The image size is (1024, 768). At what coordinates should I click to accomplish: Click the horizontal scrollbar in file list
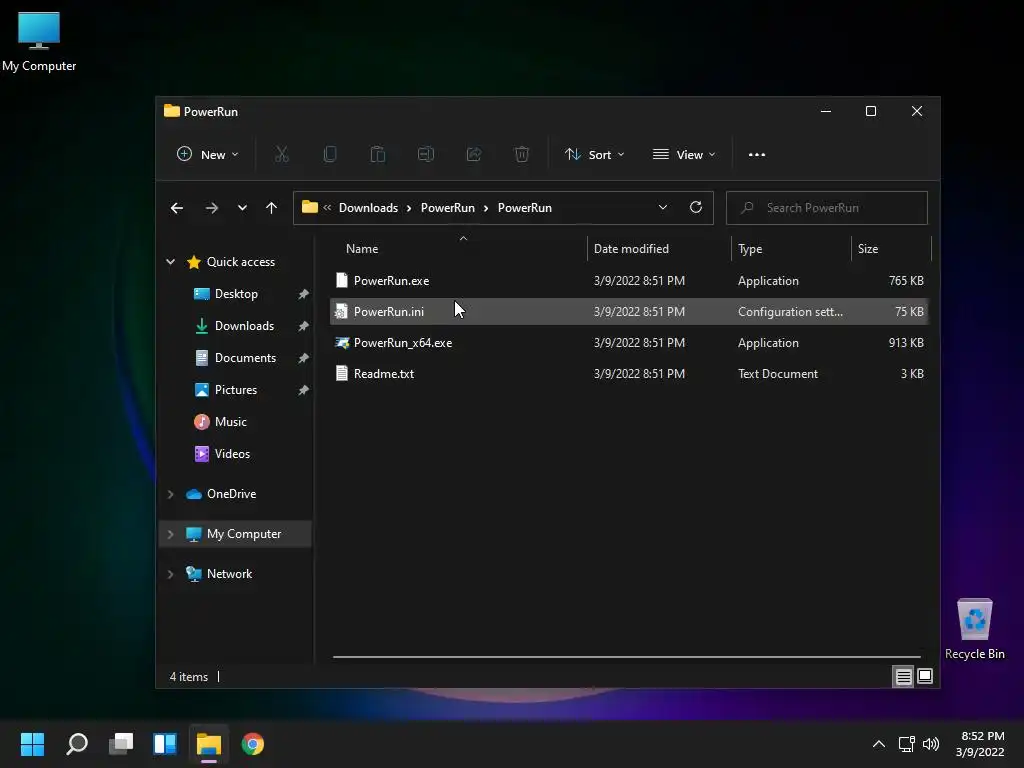pyautogui.click(x=626, y=657)
